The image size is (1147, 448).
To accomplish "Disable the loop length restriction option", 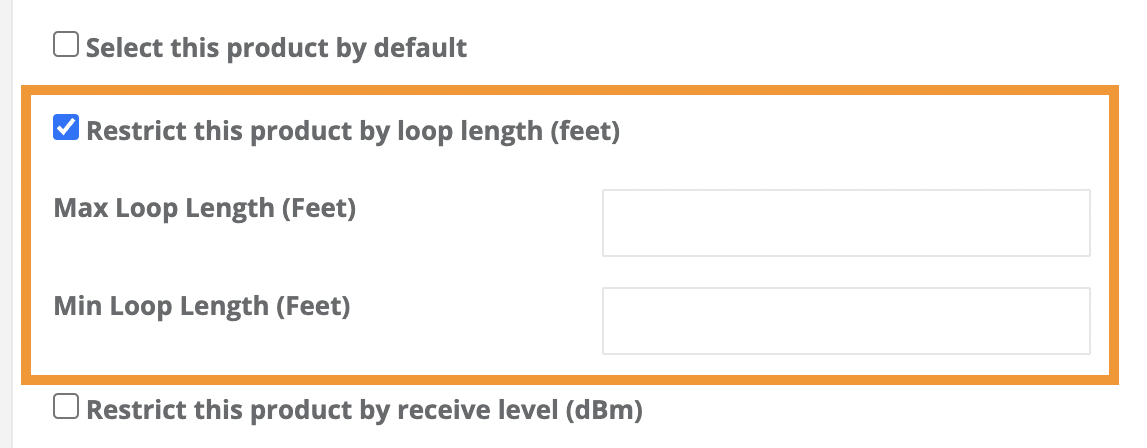I will click(x=66, y=130).
